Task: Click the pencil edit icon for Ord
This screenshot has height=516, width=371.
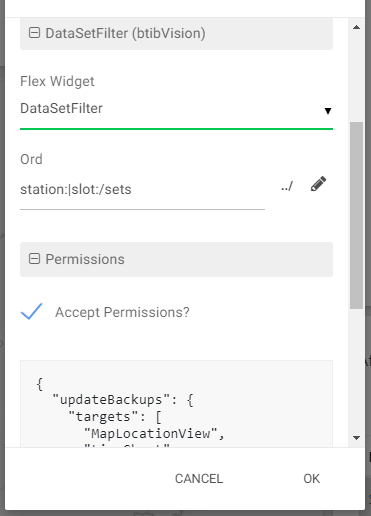Action: [x=318, y=184]
